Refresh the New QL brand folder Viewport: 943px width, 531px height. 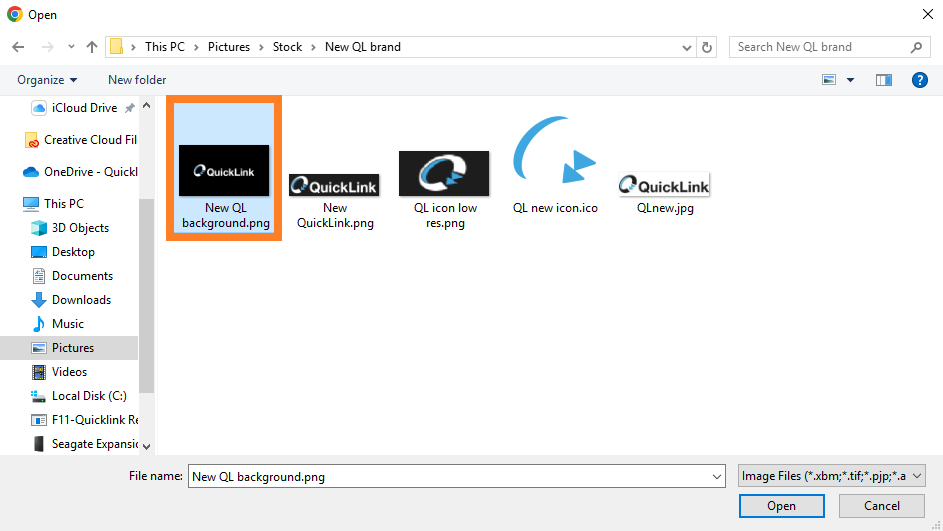coord(707,47)
